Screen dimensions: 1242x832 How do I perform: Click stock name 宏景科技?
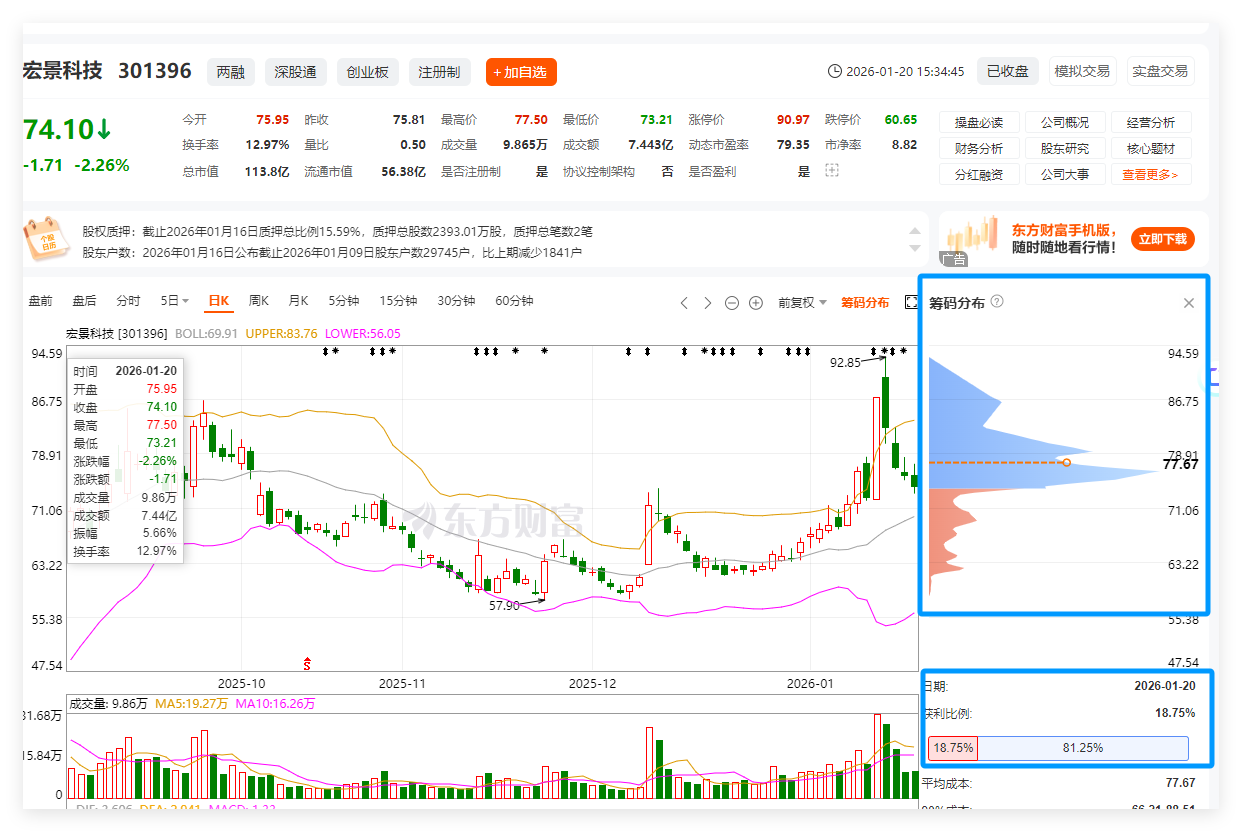(63, 71)
